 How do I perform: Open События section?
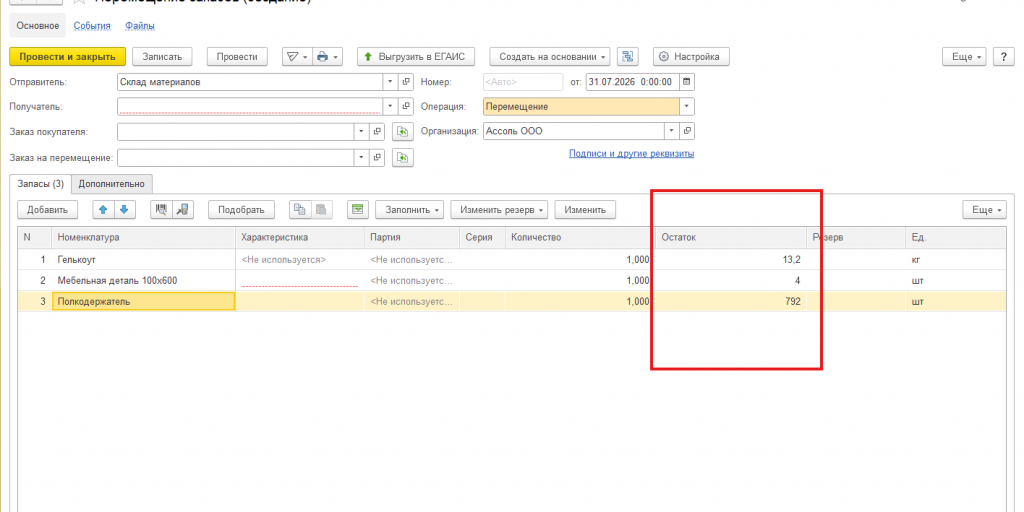(92, 25)
